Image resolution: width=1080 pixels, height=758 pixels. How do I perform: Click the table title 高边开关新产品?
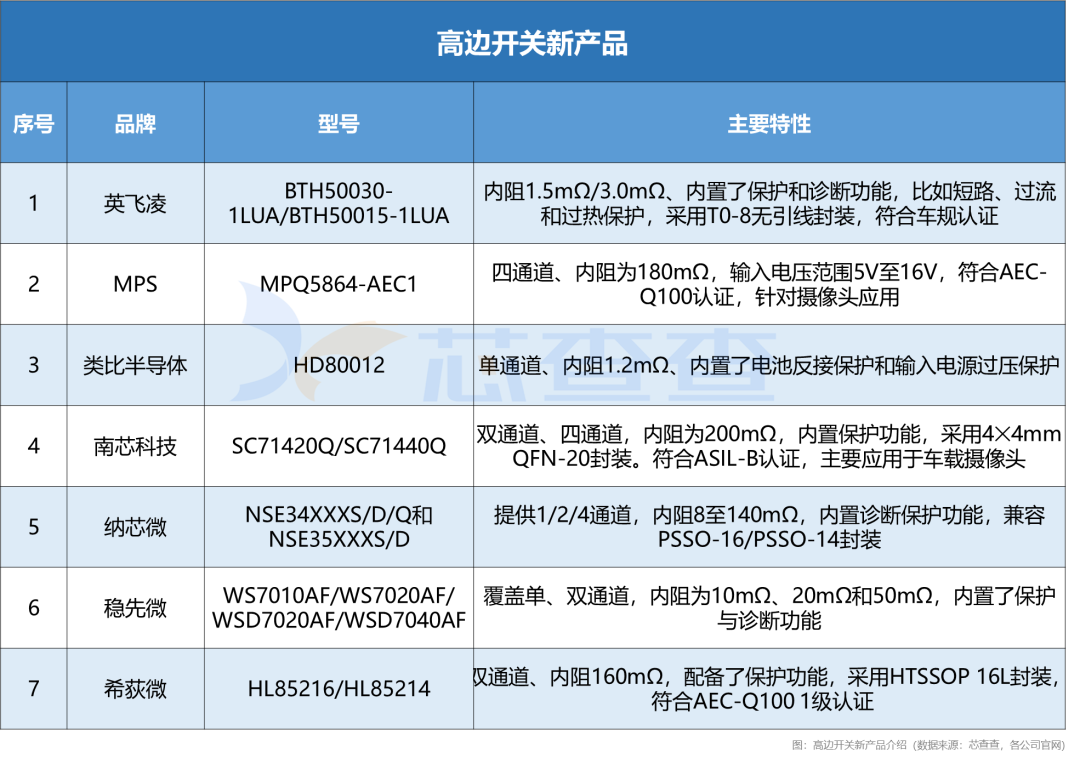(532, 44)
